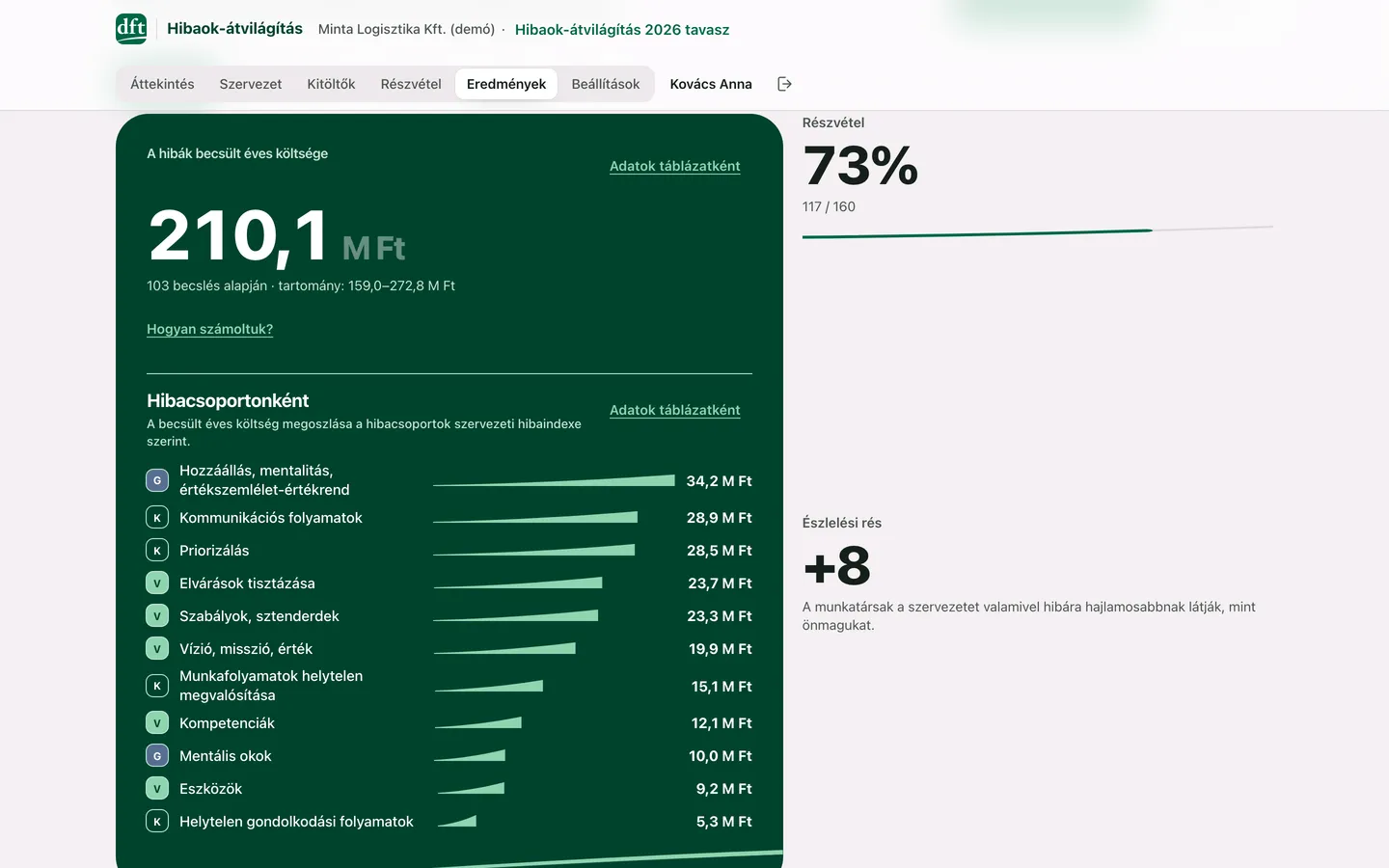Click the K badge beside Kommunikációs folyamatok
The height and width of the screenshot is (868, 1389).
pyautogui.click(x=157, y=518)
